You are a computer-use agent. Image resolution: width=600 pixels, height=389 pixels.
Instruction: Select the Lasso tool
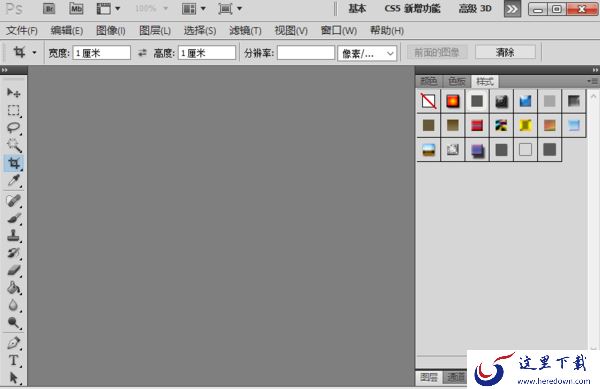pos(13,128)
